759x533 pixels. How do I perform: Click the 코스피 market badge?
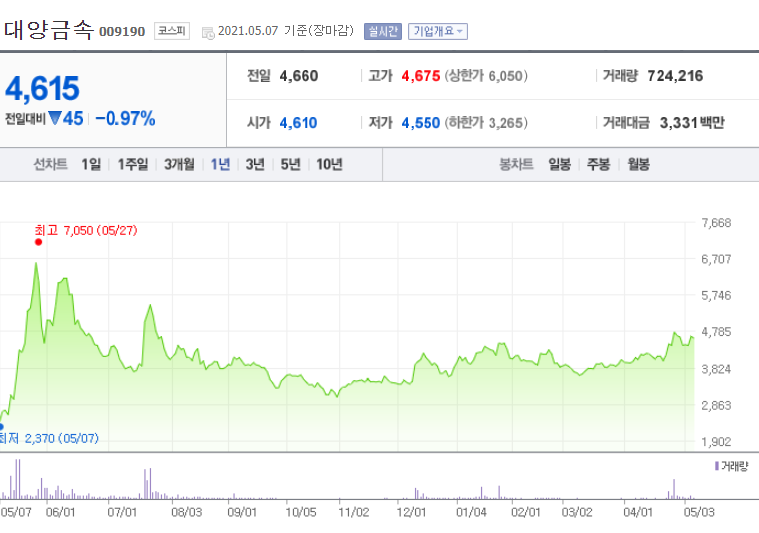[x=172, y=31]
